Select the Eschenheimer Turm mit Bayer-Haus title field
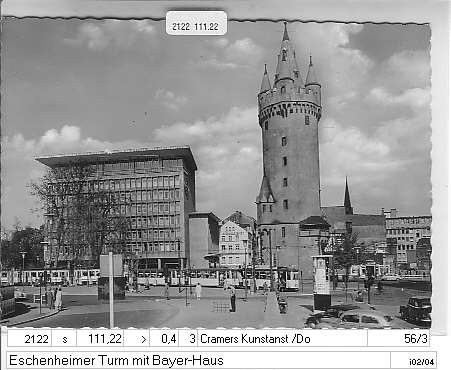Viewport: 451px width, 370px height. tap(198, 360)
